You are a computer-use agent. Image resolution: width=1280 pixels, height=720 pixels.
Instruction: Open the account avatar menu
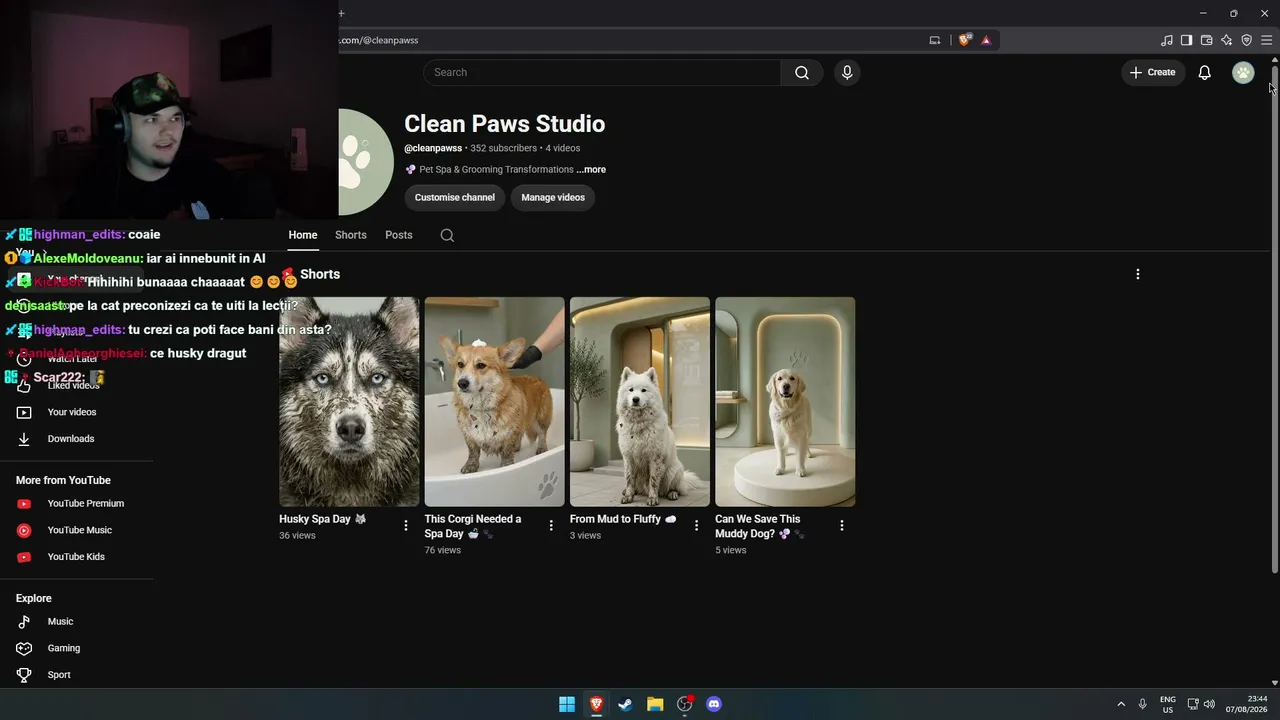click(x=1243, y=72)
